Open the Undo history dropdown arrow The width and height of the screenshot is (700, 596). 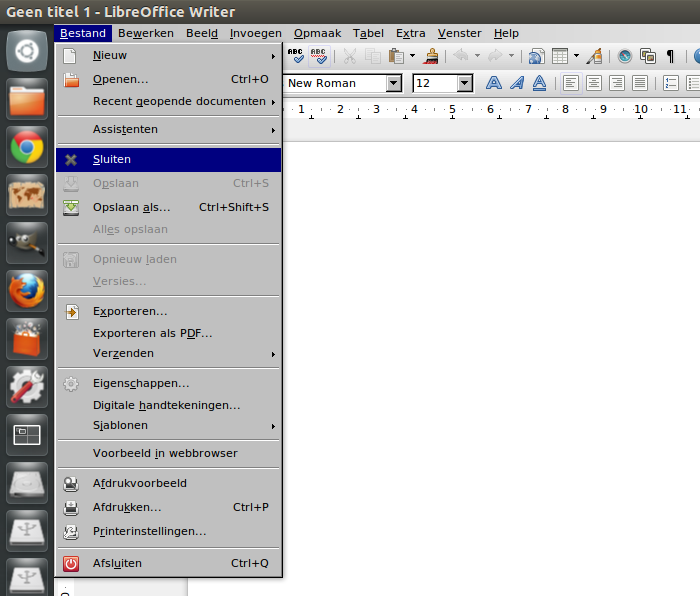coord(477,56)
